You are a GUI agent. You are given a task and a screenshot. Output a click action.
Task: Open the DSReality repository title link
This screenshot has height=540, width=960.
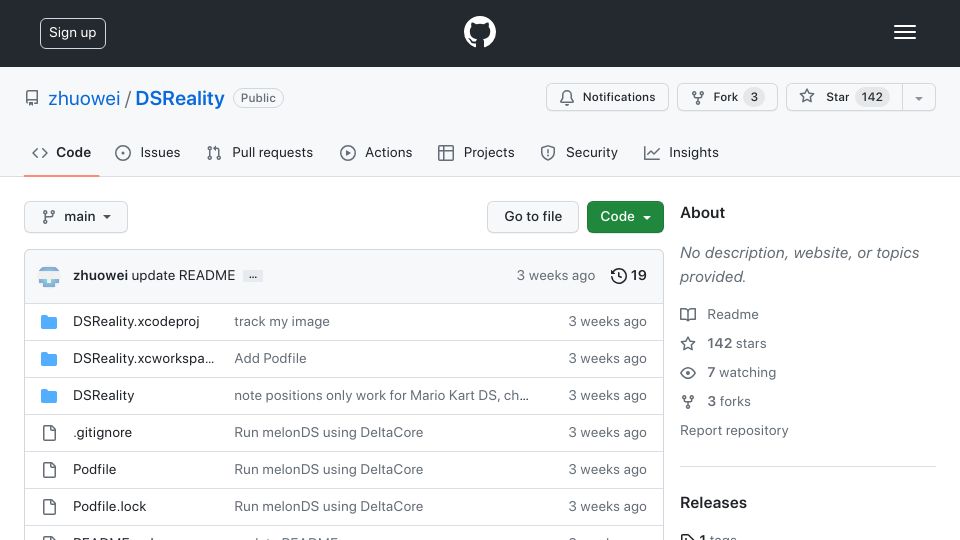[180, 98]
